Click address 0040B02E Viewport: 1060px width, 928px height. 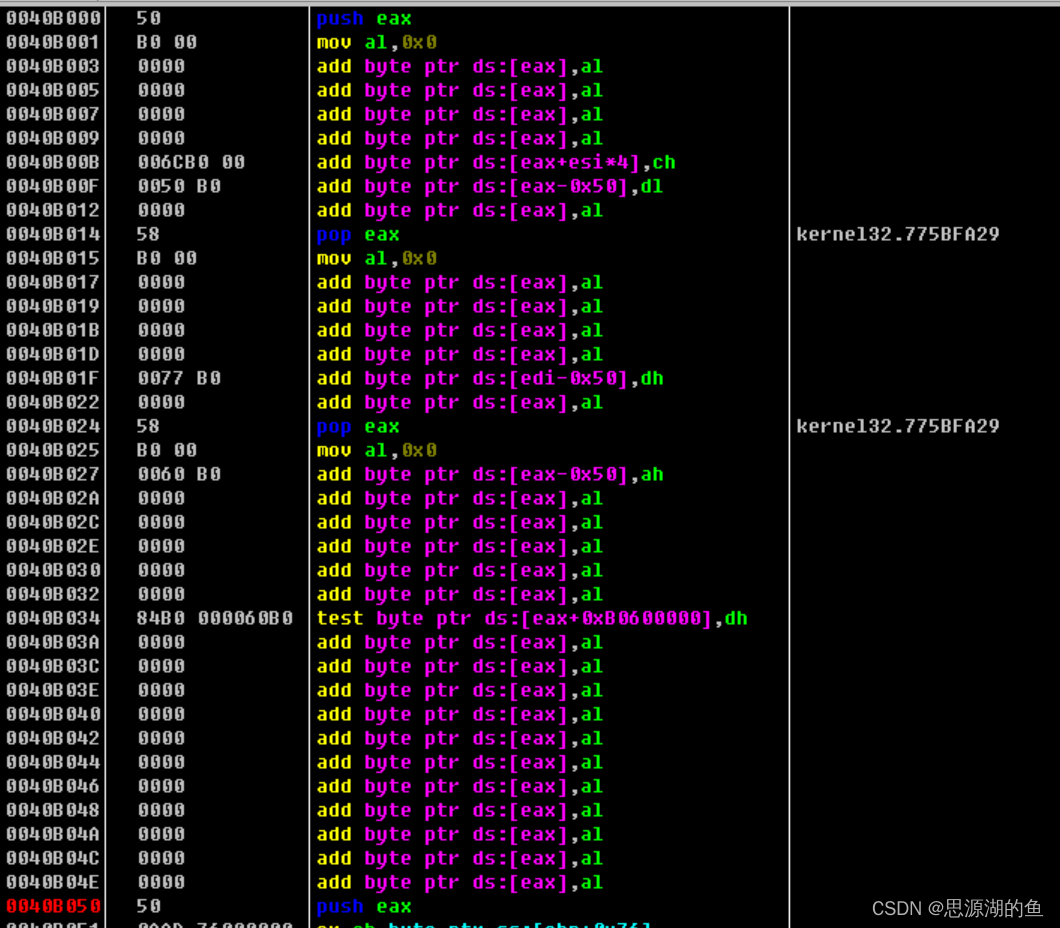coord(53,546)
